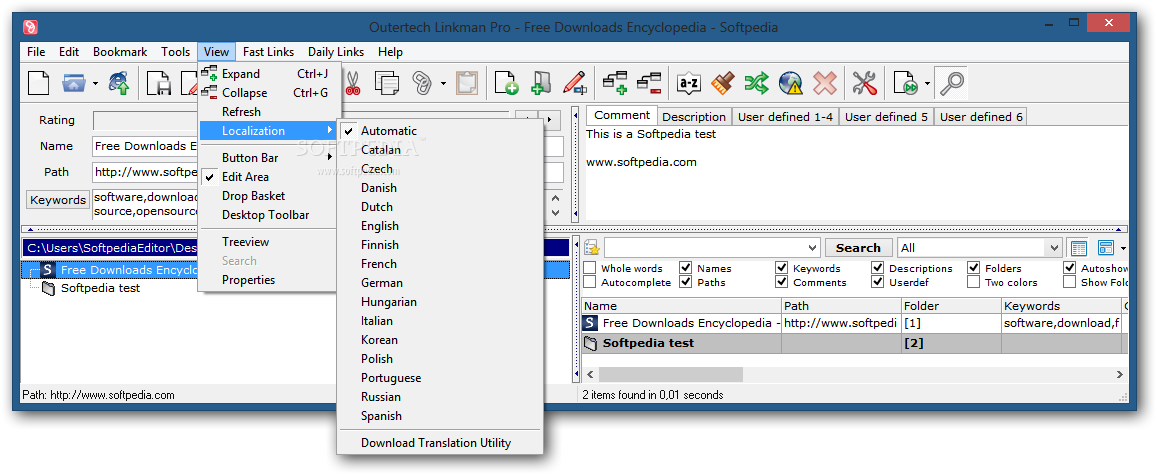Click the add new bookmark page icon
Viewport: 1157px width, 475px height.
coord(505,83)
